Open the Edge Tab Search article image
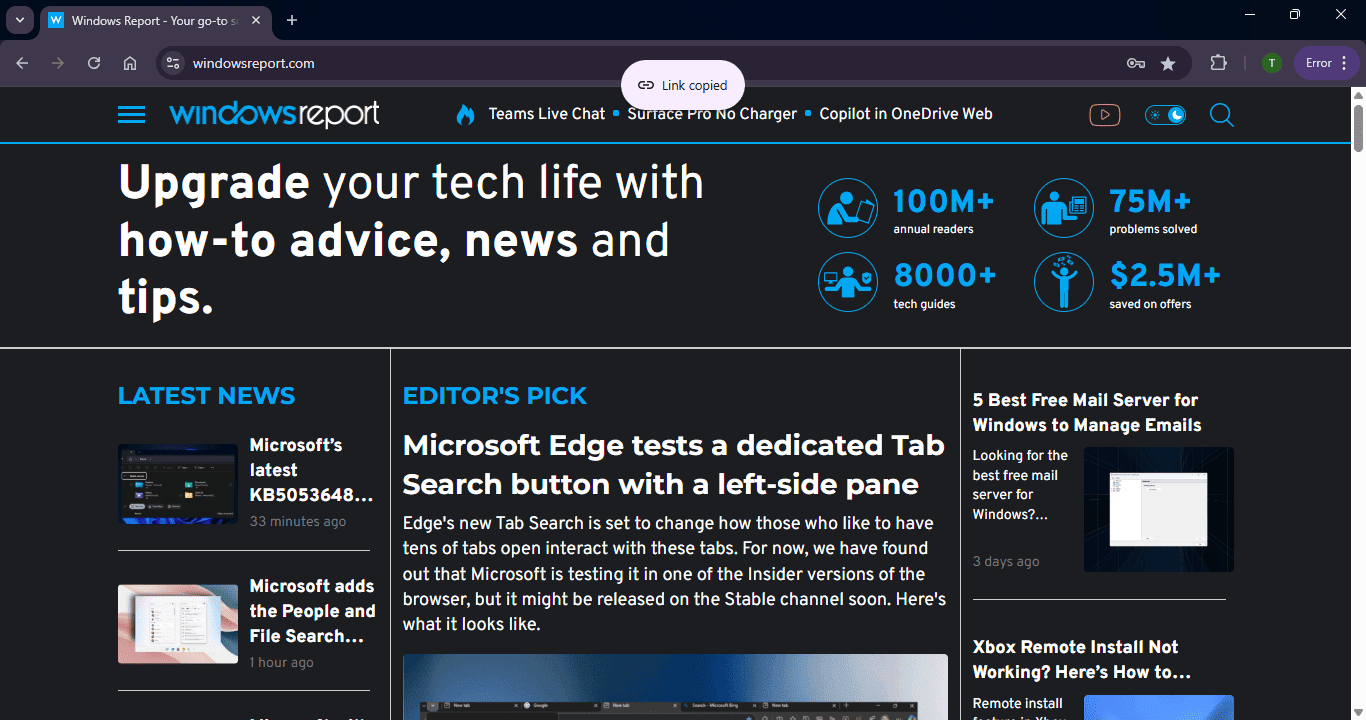 pyautogui.click(x=675, y=687)
